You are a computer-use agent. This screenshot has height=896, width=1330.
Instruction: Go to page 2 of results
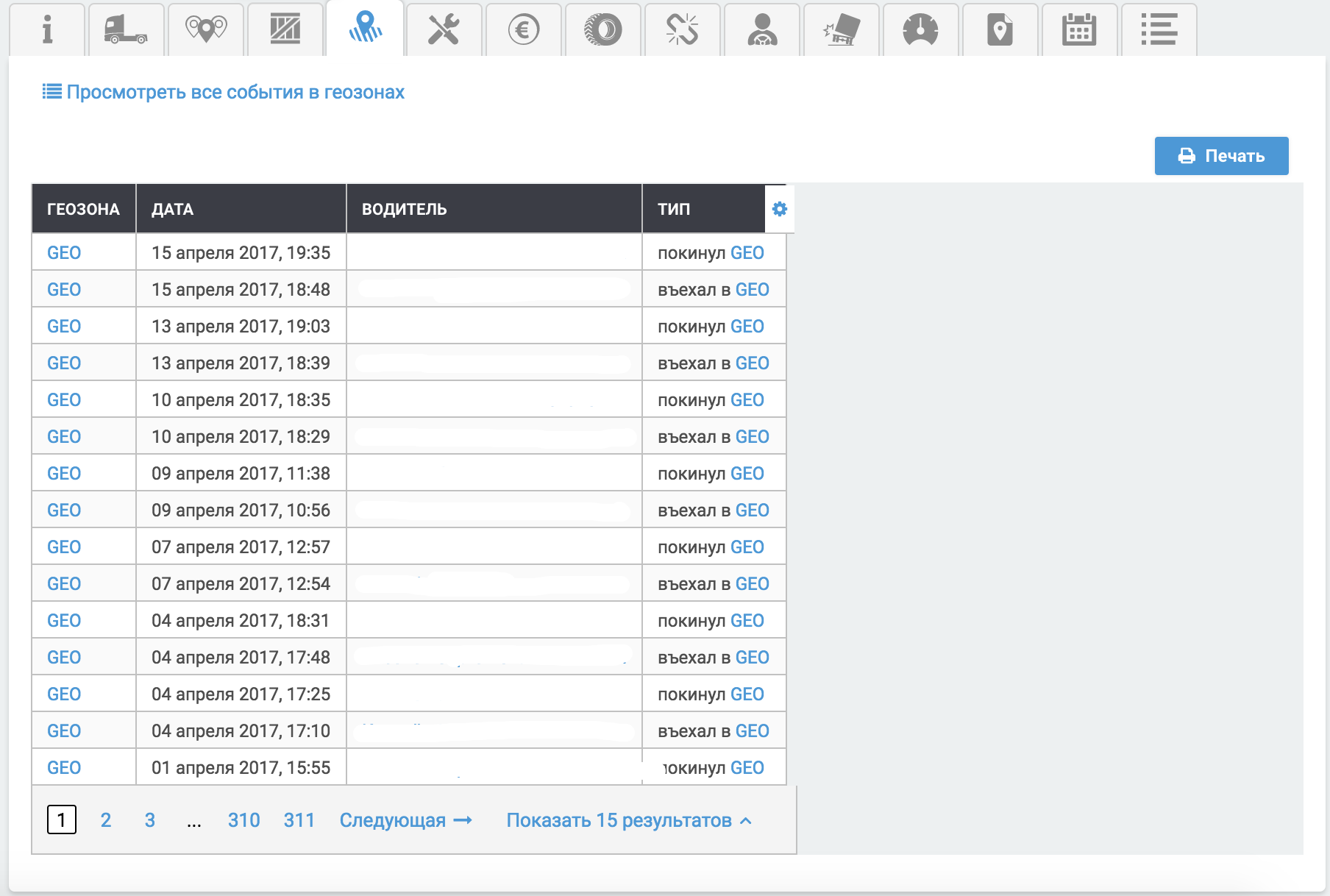[x=106, y=820]
